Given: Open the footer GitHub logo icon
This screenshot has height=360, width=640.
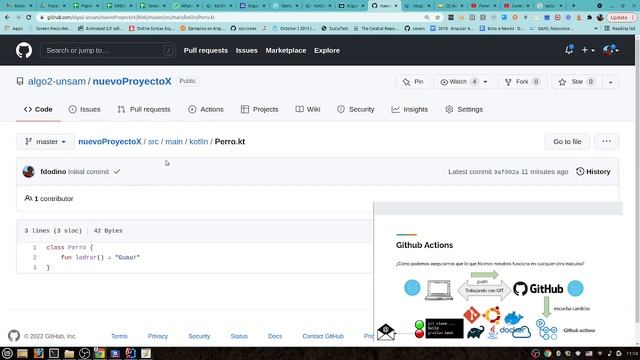Looking at the screenshot, I should (x=14, y=336).
